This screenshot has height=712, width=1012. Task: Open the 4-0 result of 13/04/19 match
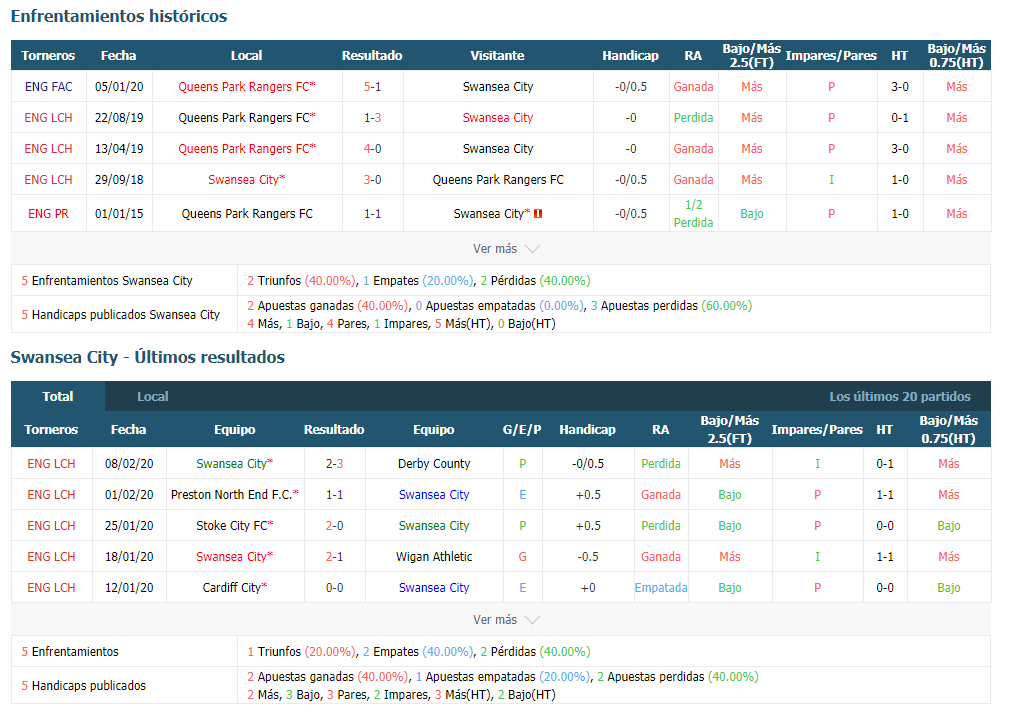point(372,148)
